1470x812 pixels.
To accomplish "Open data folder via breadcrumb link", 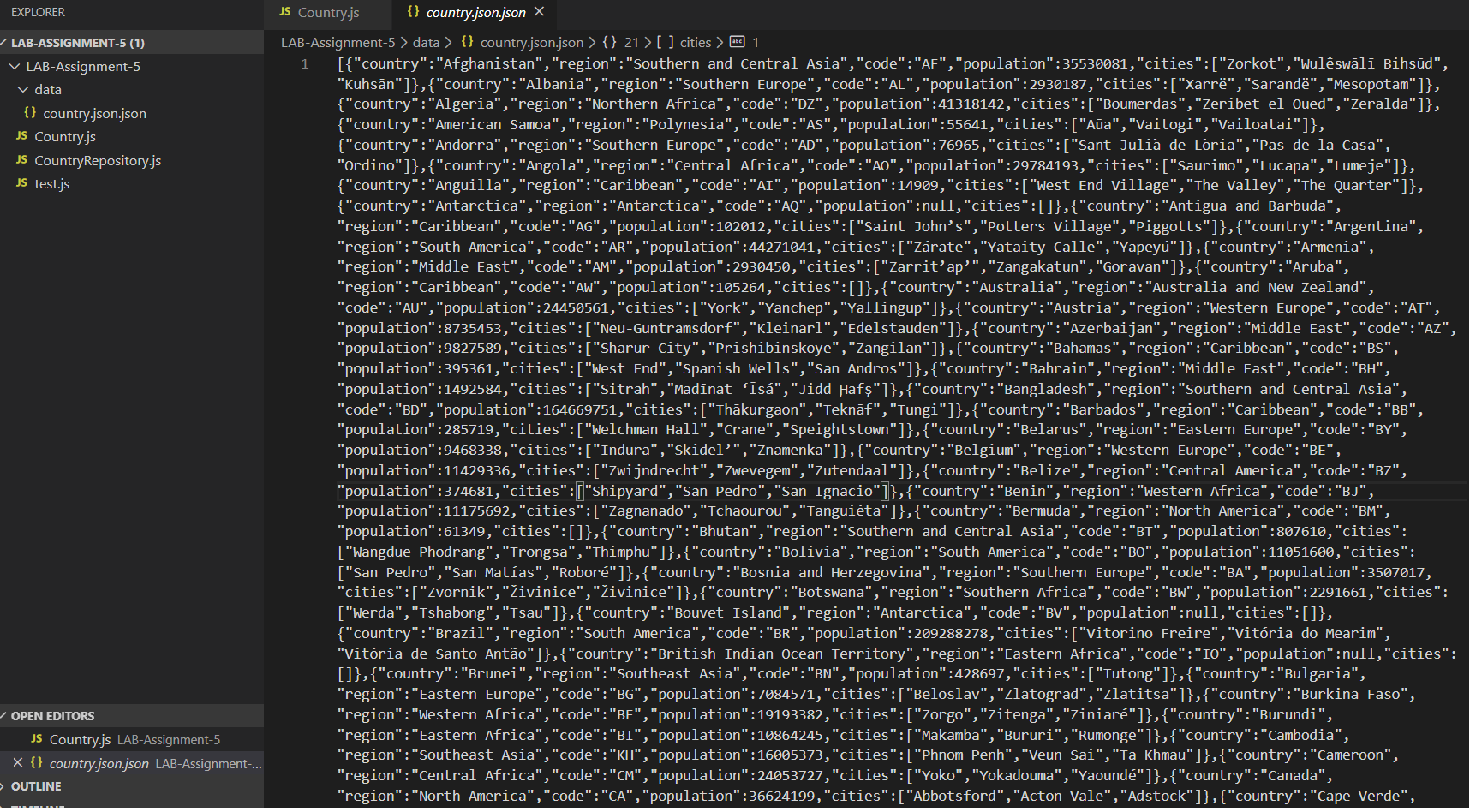I will 426,42.
